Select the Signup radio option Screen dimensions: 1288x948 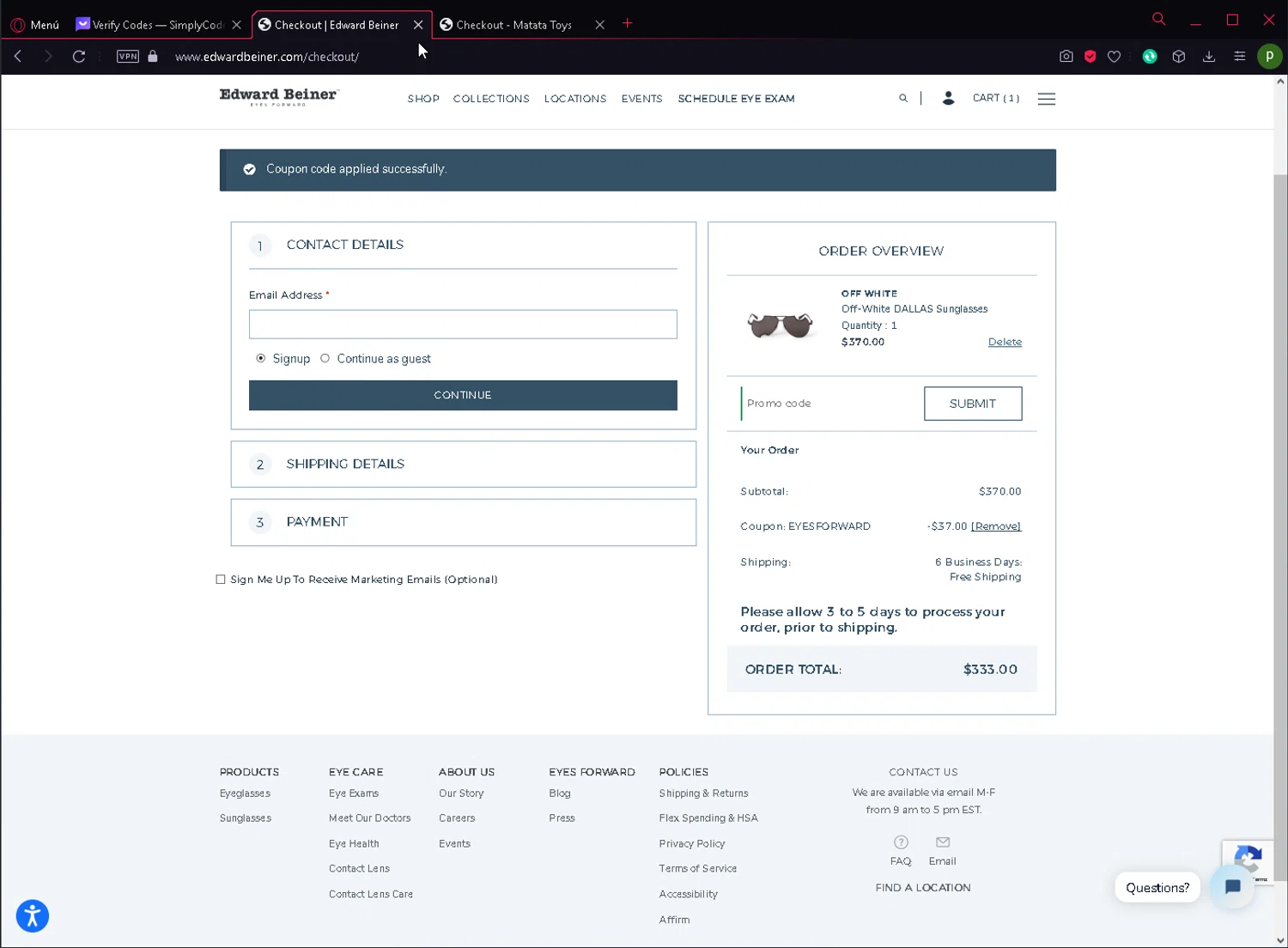tap(261, 359)
